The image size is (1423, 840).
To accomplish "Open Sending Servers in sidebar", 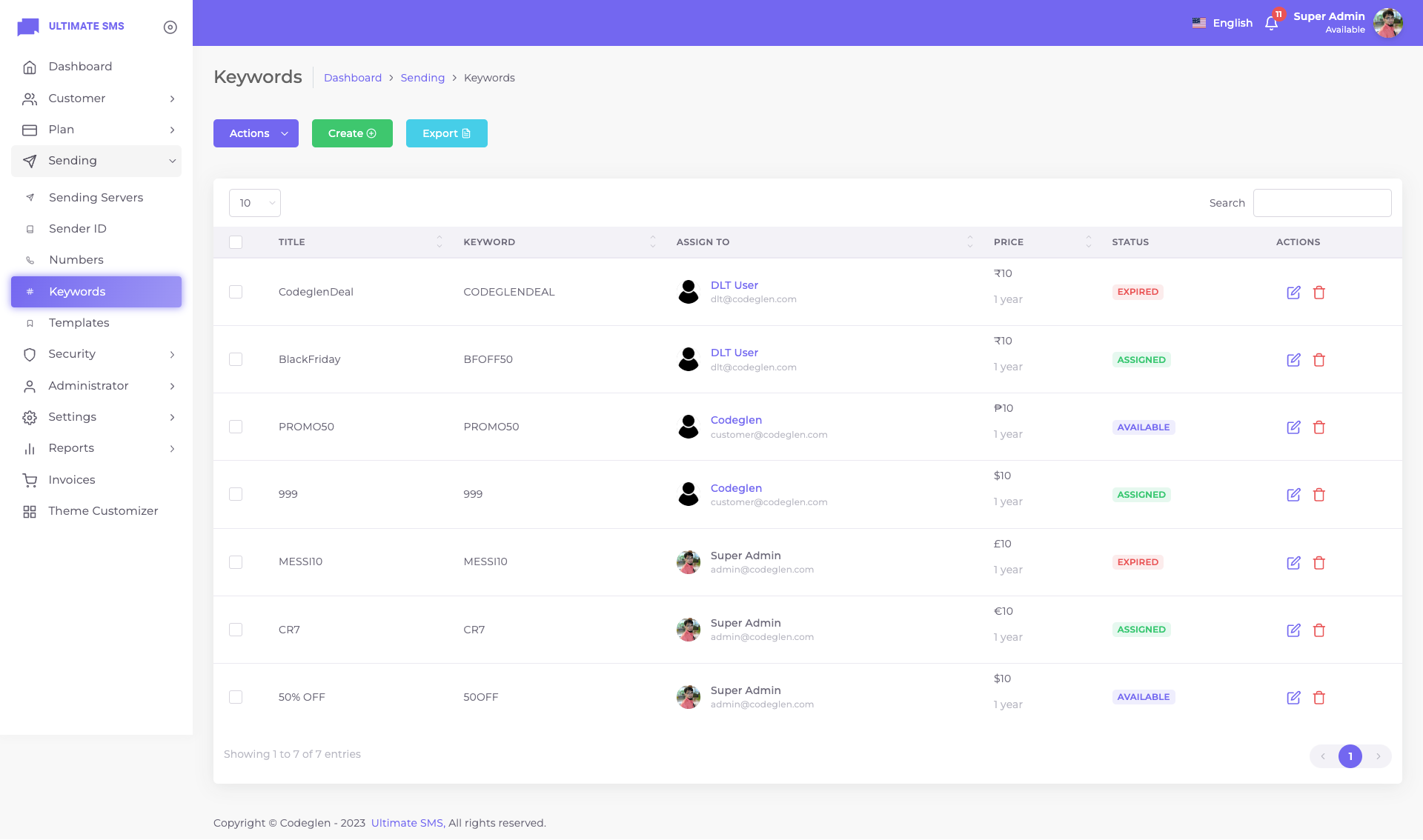I will (x=96, y=198).
